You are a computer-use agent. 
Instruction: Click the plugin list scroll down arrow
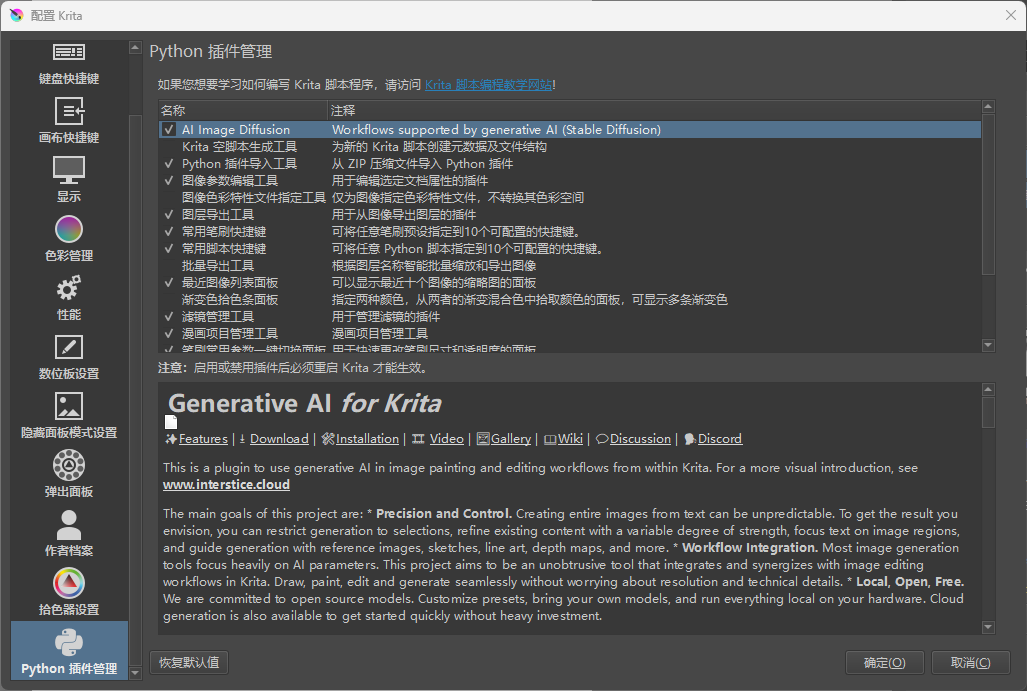(x=988, y=345)
